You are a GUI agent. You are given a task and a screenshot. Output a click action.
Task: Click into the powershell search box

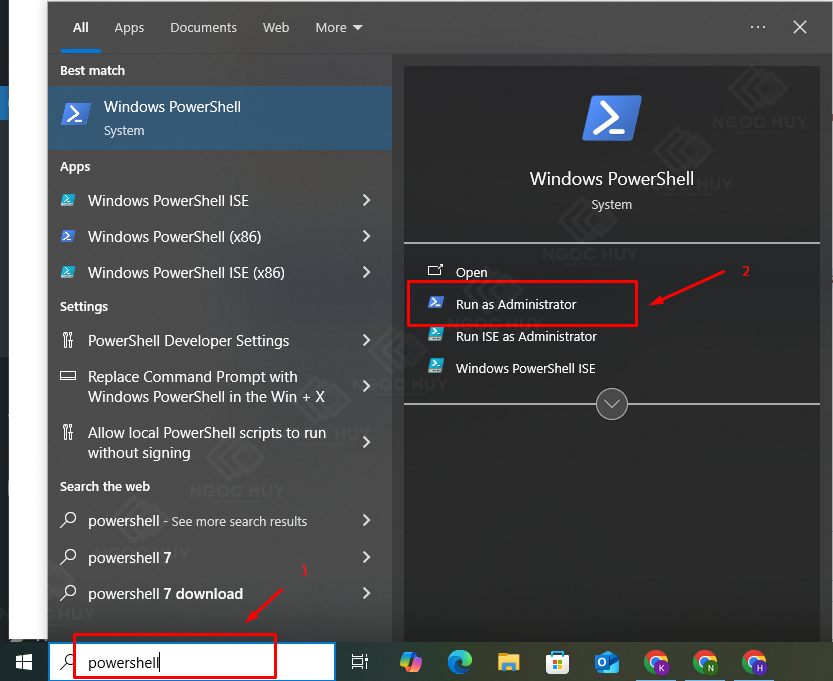click(192, 662)
